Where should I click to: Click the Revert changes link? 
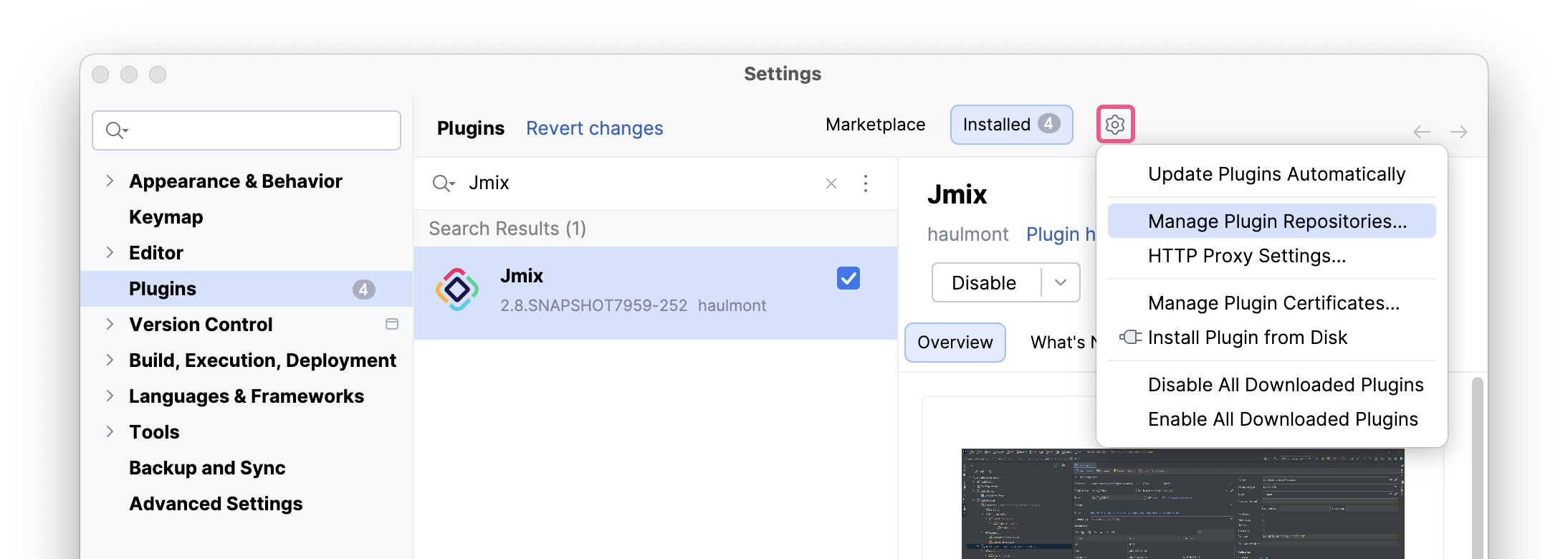(594, 128)
